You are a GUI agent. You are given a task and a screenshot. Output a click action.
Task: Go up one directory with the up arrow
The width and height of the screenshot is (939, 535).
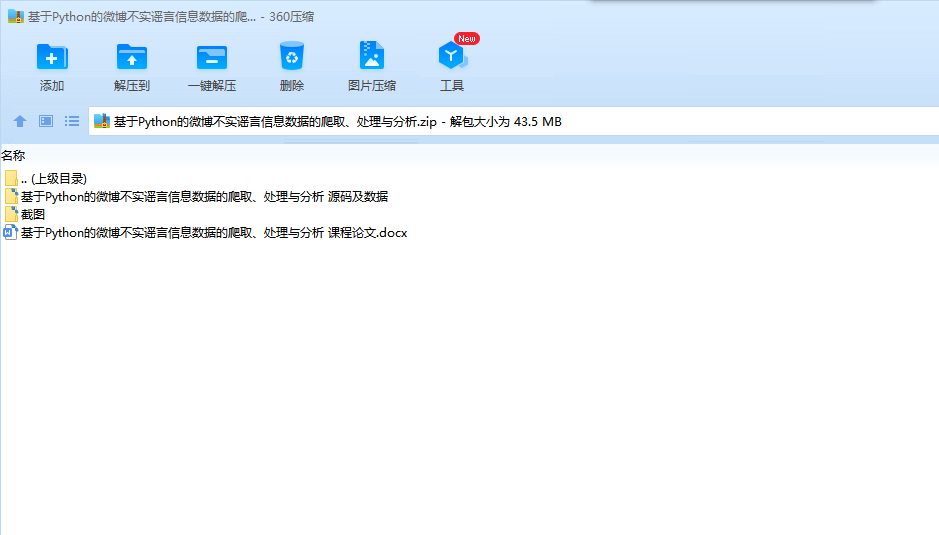coord(20,121)
